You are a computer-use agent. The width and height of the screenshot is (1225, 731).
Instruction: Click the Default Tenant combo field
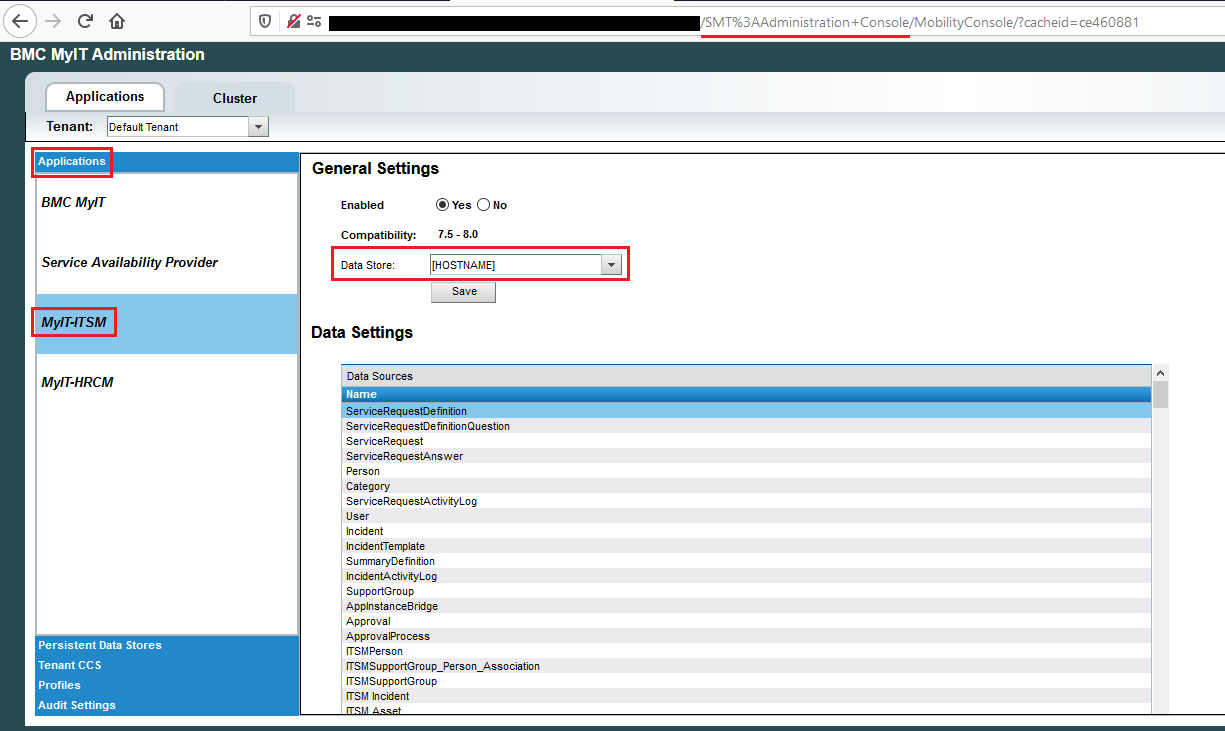[178, 127]
